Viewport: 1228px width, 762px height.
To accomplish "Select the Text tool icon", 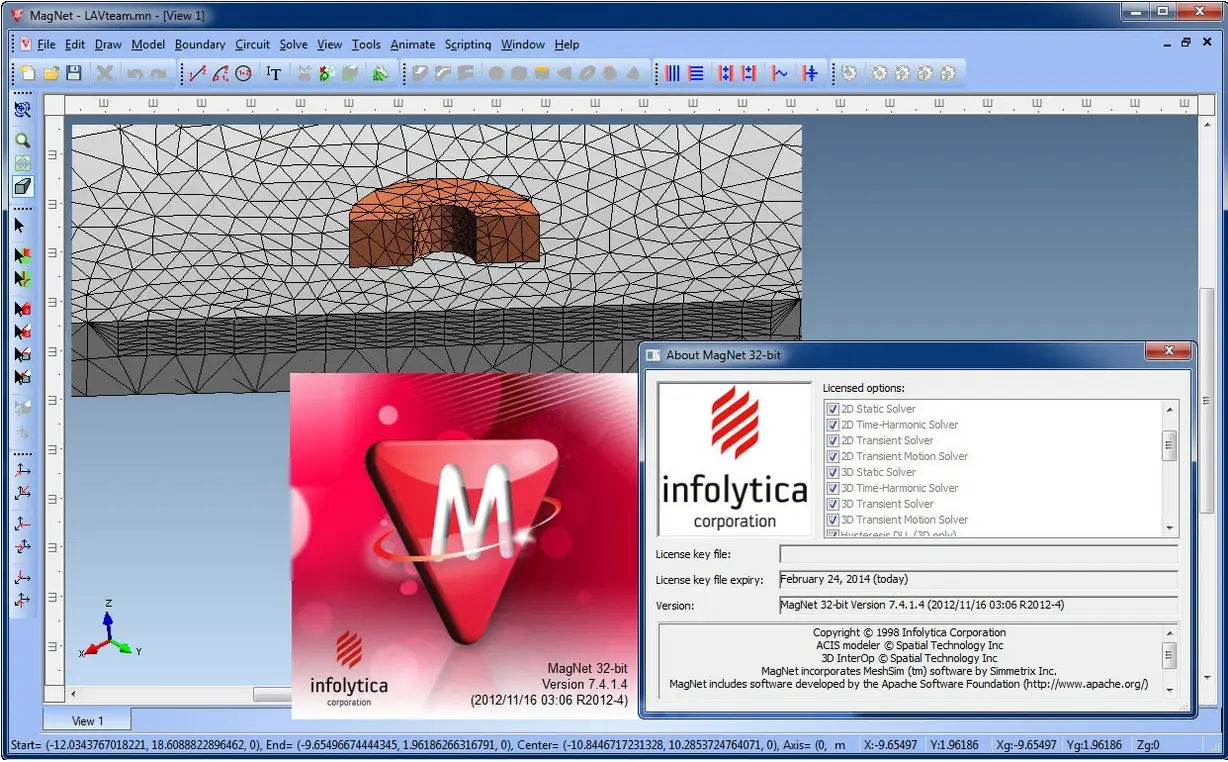I will coord(274,73).
